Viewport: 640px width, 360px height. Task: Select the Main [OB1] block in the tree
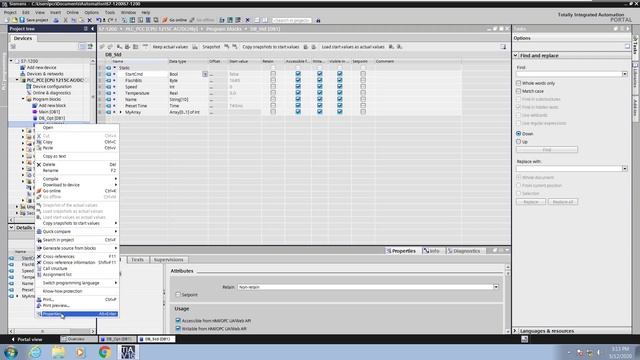49,112
